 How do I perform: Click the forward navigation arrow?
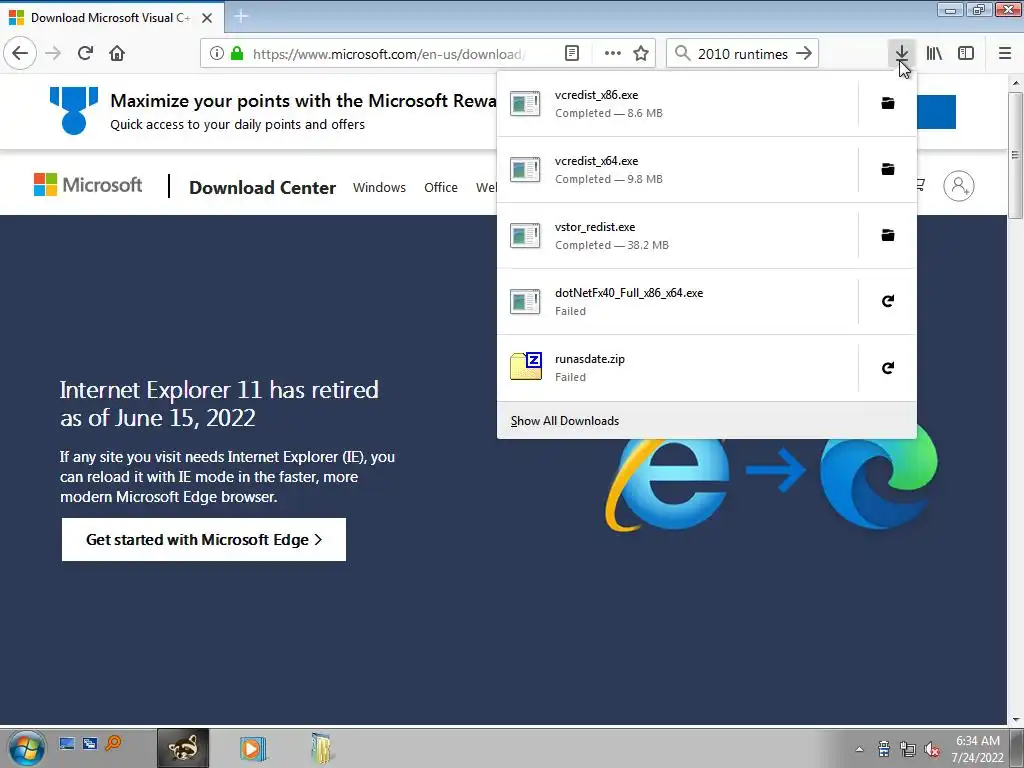coord(53,54)
